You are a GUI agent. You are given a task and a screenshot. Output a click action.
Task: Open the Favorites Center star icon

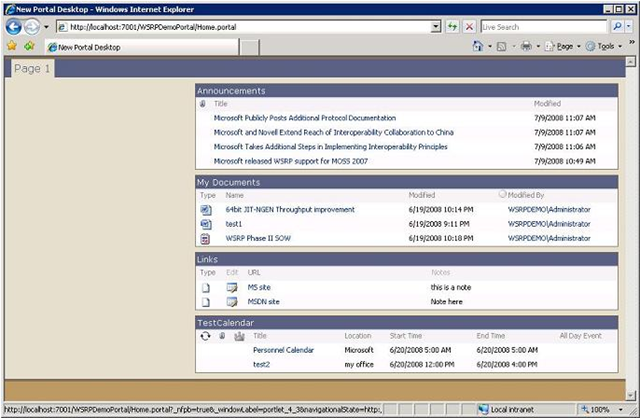click(11, 46)
